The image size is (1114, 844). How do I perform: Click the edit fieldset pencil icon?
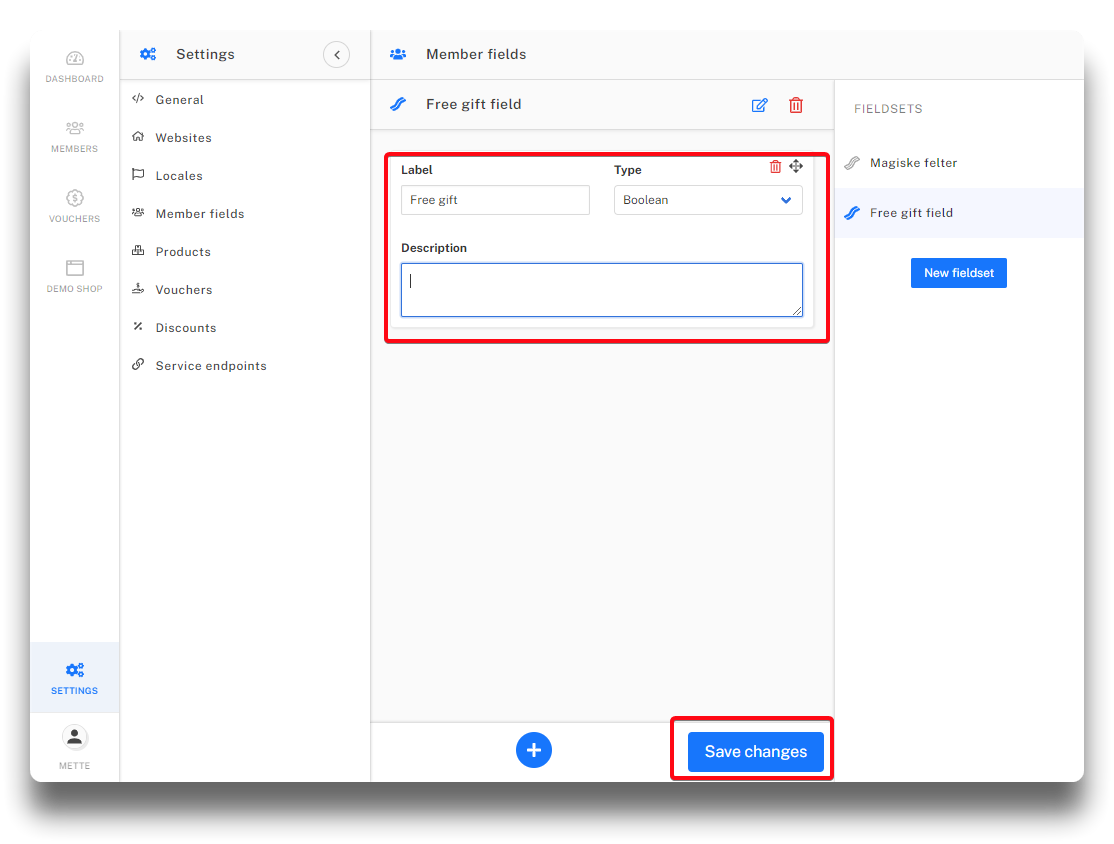point(759,105)
